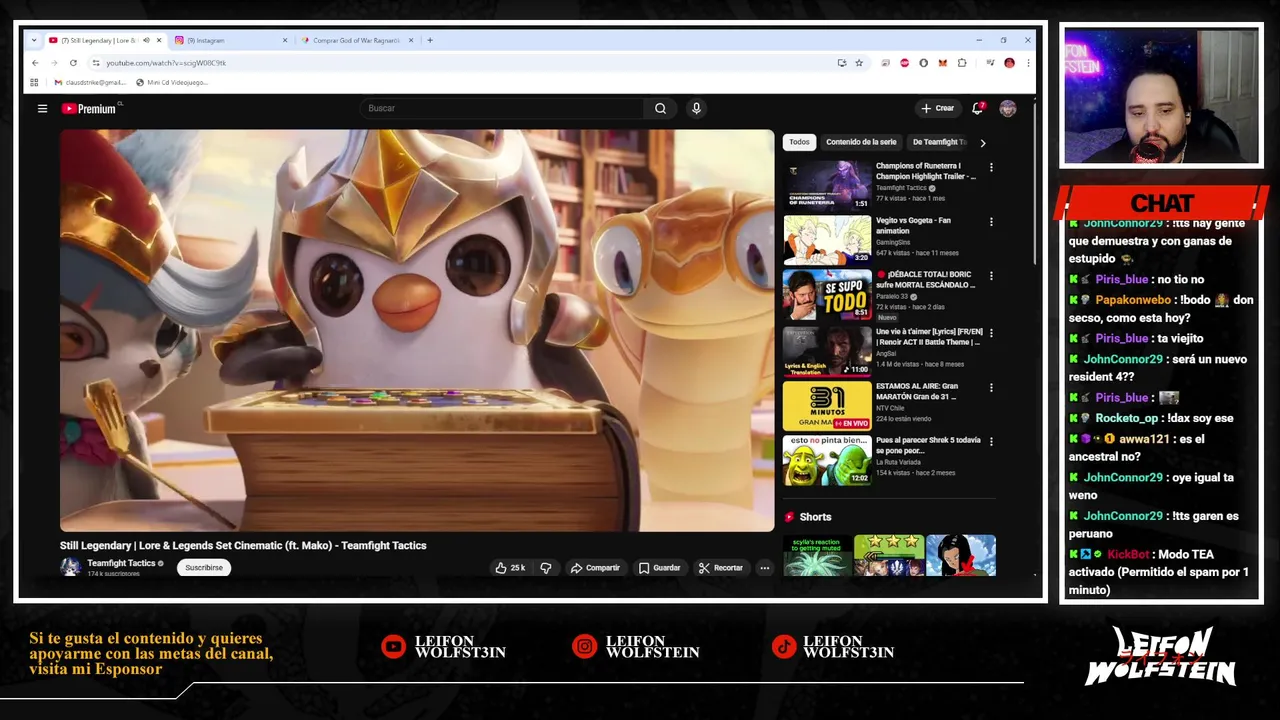Open options for Shrek 5 video
This screenshot has width=1280, height=720.
[991, 441]
